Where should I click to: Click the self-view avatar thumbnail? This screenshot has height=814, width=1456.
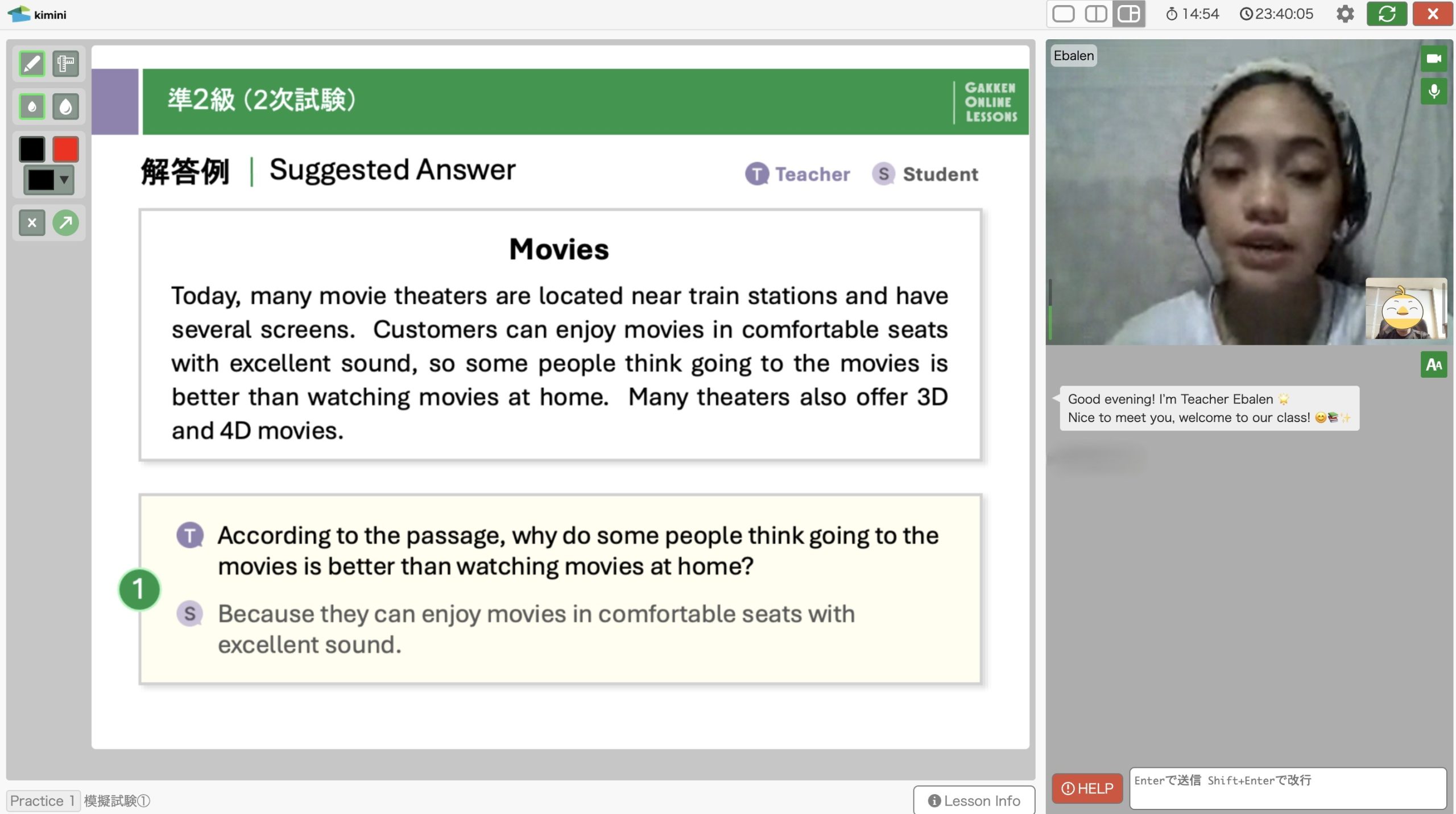[1406, 309]
